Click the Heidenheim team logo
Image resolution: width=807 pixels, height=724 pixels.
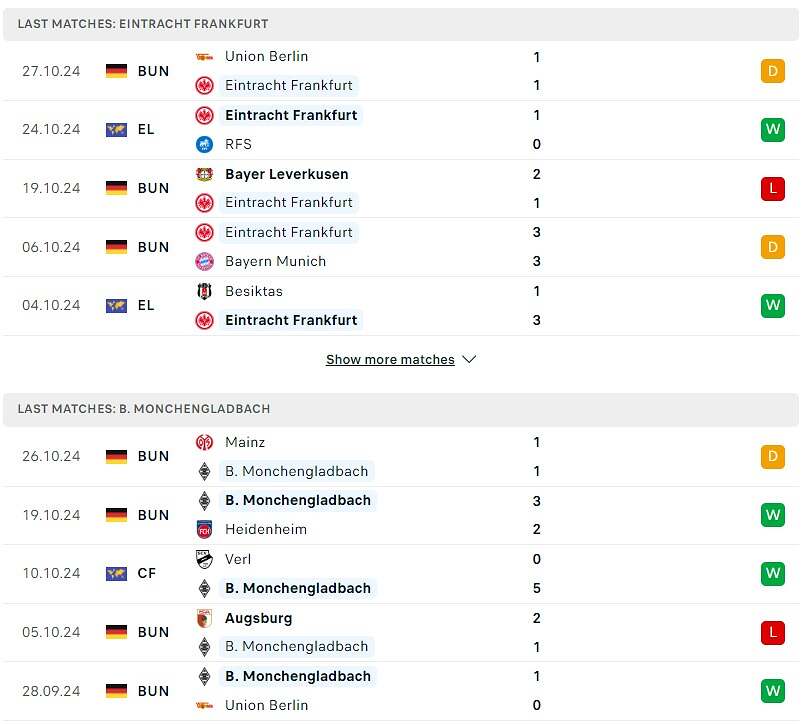pos(204,529)
